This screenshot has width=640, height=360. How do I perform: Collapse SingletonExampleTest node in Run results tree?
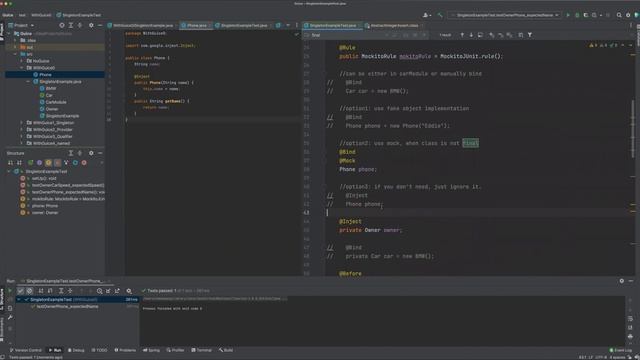(19, 300)
